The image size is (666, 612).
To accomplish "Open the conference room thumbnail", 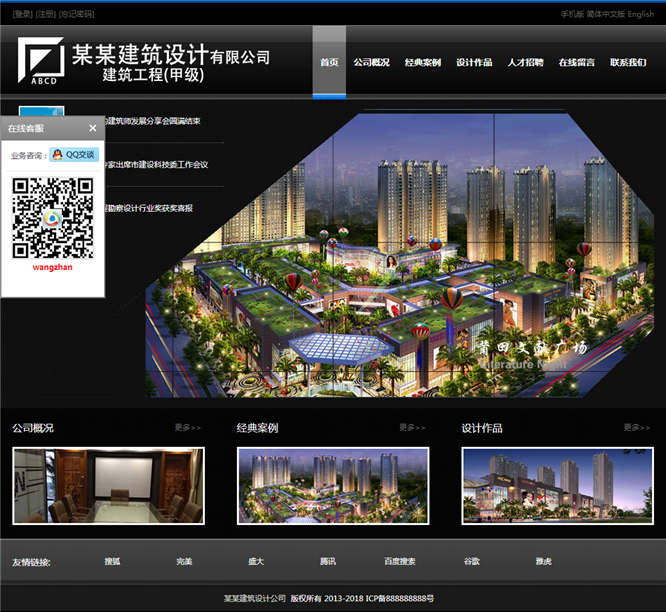I will (x=108, y=486).
